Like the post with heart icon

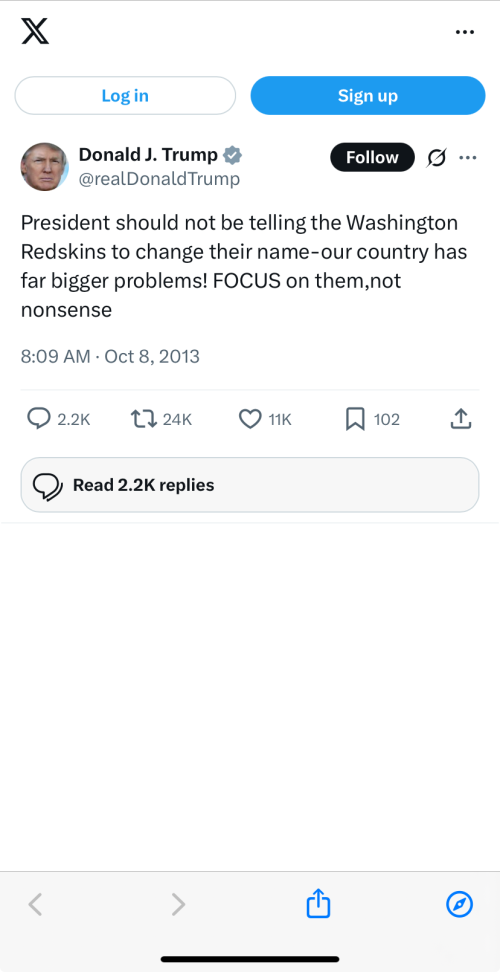(250, 420)
